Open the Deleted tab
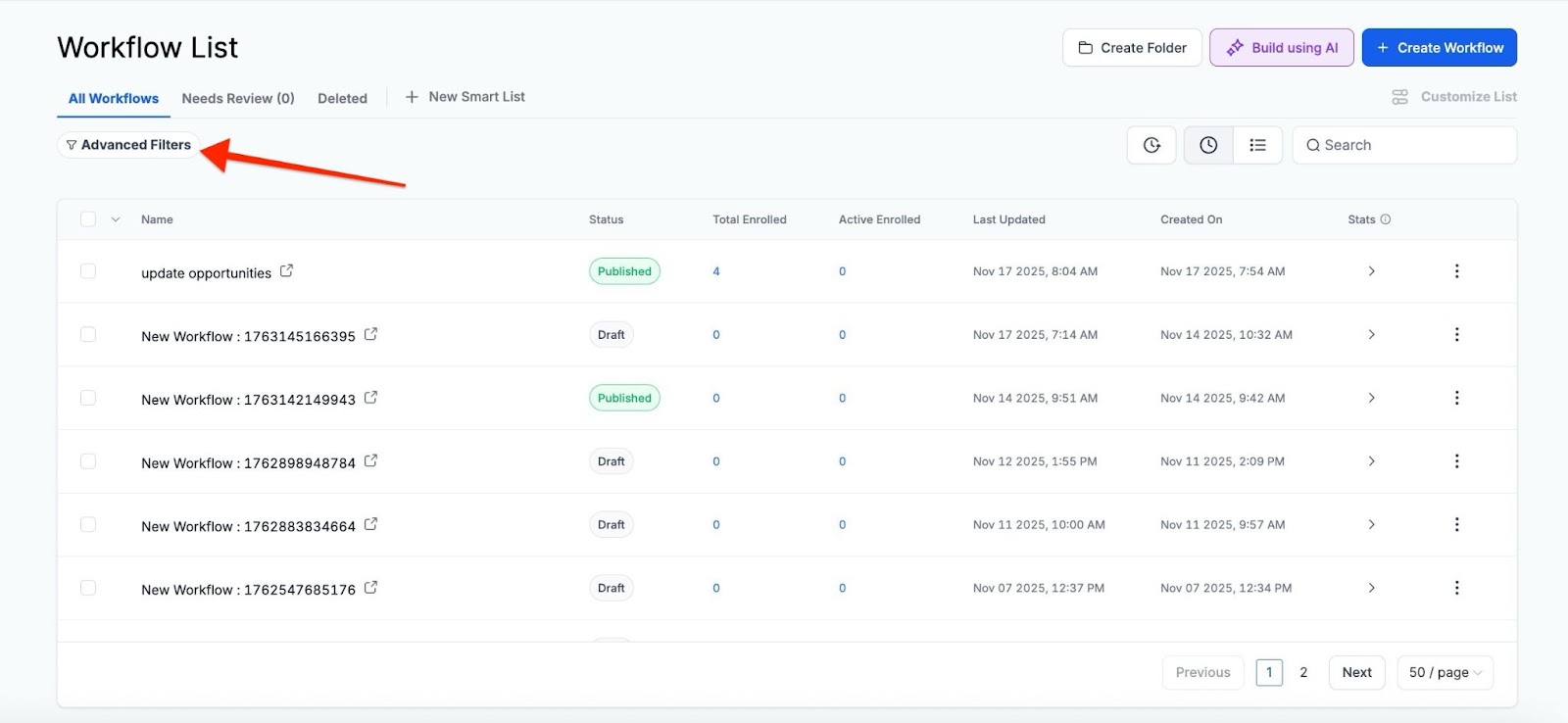Screen dimensions: 1568x723 (x=342, y=98)
